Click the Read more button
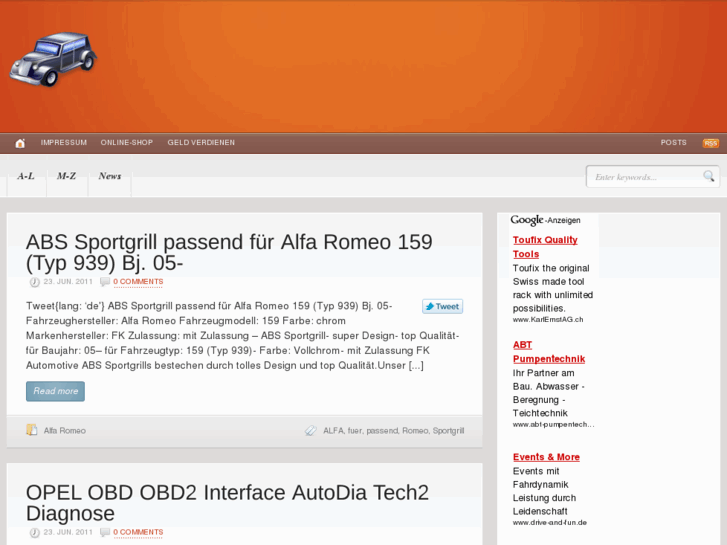The width and height of the screenshot is (727, 545). [55, 391]
